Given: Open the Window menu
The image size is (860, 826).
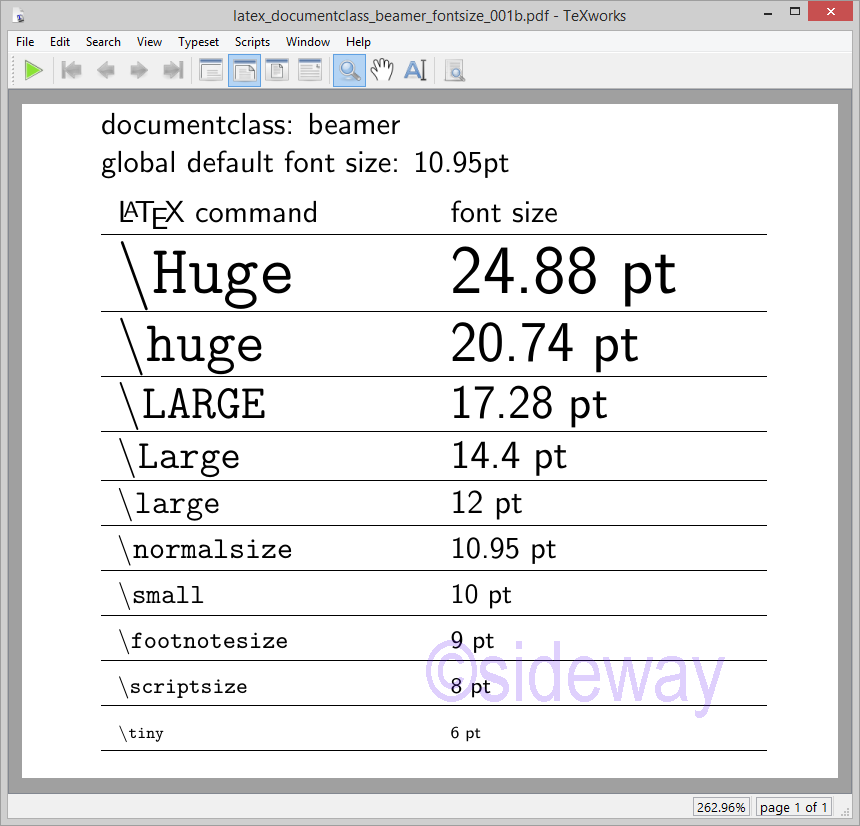Looking at the screenshot, I should point(308,42).
